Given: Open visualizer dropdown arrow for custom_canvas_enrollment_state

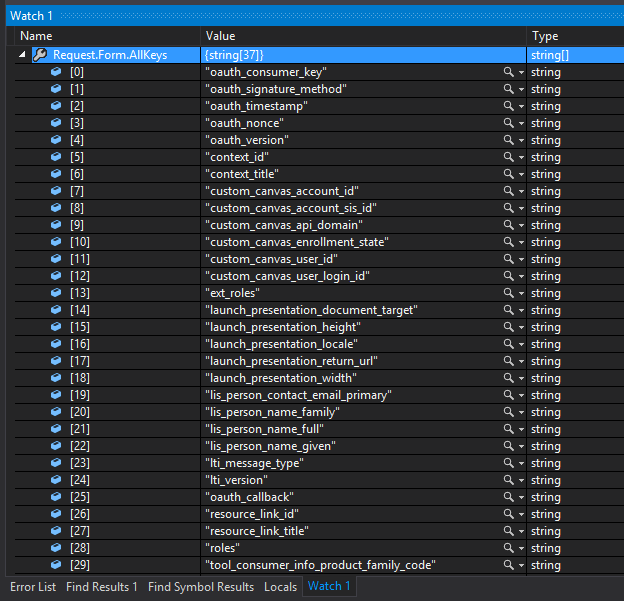Looking at the screenshot, I should click(x=521, y=242).
